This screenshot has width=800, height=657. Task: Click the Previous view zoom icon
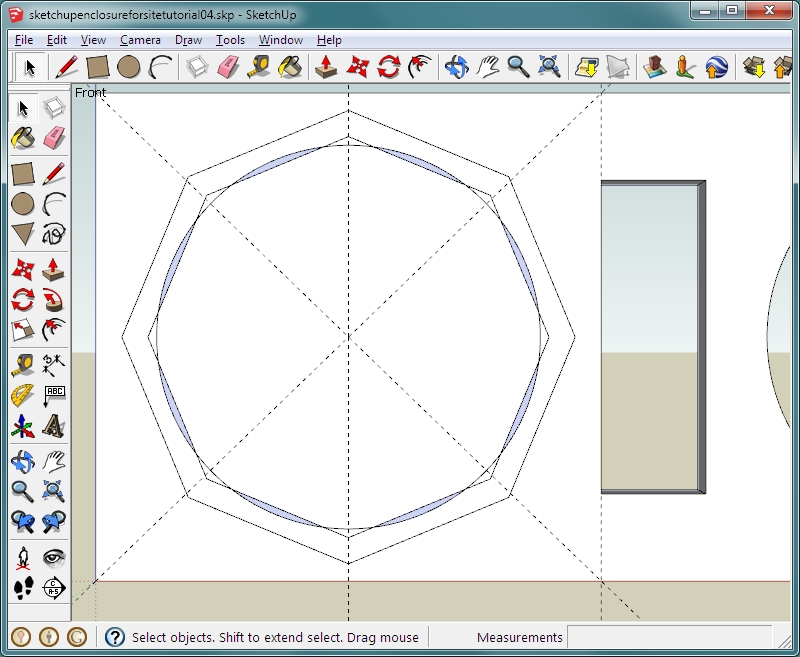click(23, 522)
